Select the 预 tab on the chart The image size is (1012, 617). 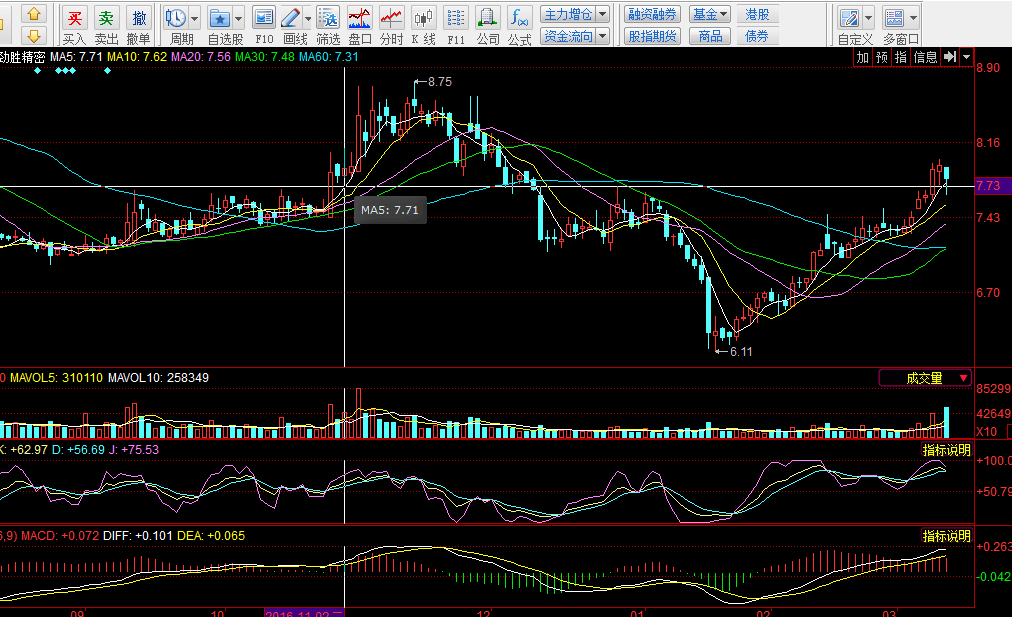click(882, 57)
